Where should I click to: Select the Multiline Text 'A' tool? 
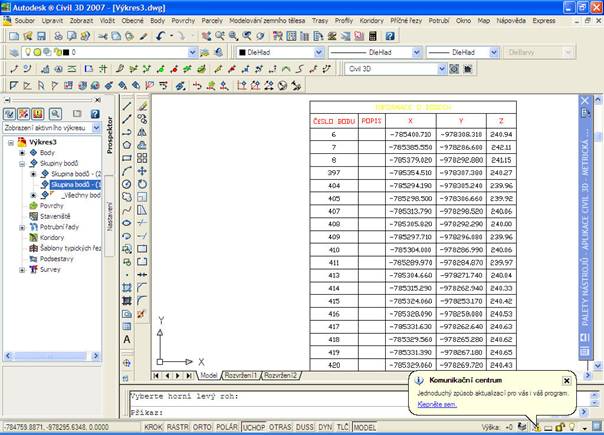click(x=127, y=339)
